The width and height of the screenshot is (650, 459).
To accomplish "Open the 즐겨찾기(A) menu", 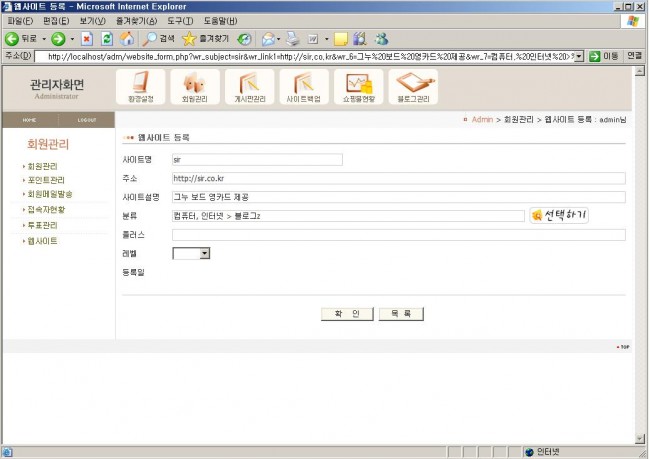I will [136, 20].
